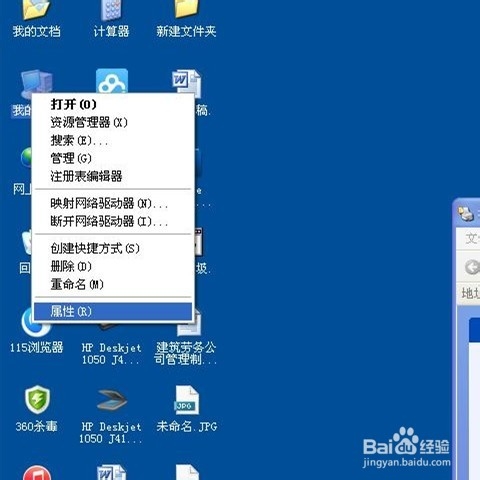
Task: Select 搜索(E)... from the context menu
Action: coord(113,140)
